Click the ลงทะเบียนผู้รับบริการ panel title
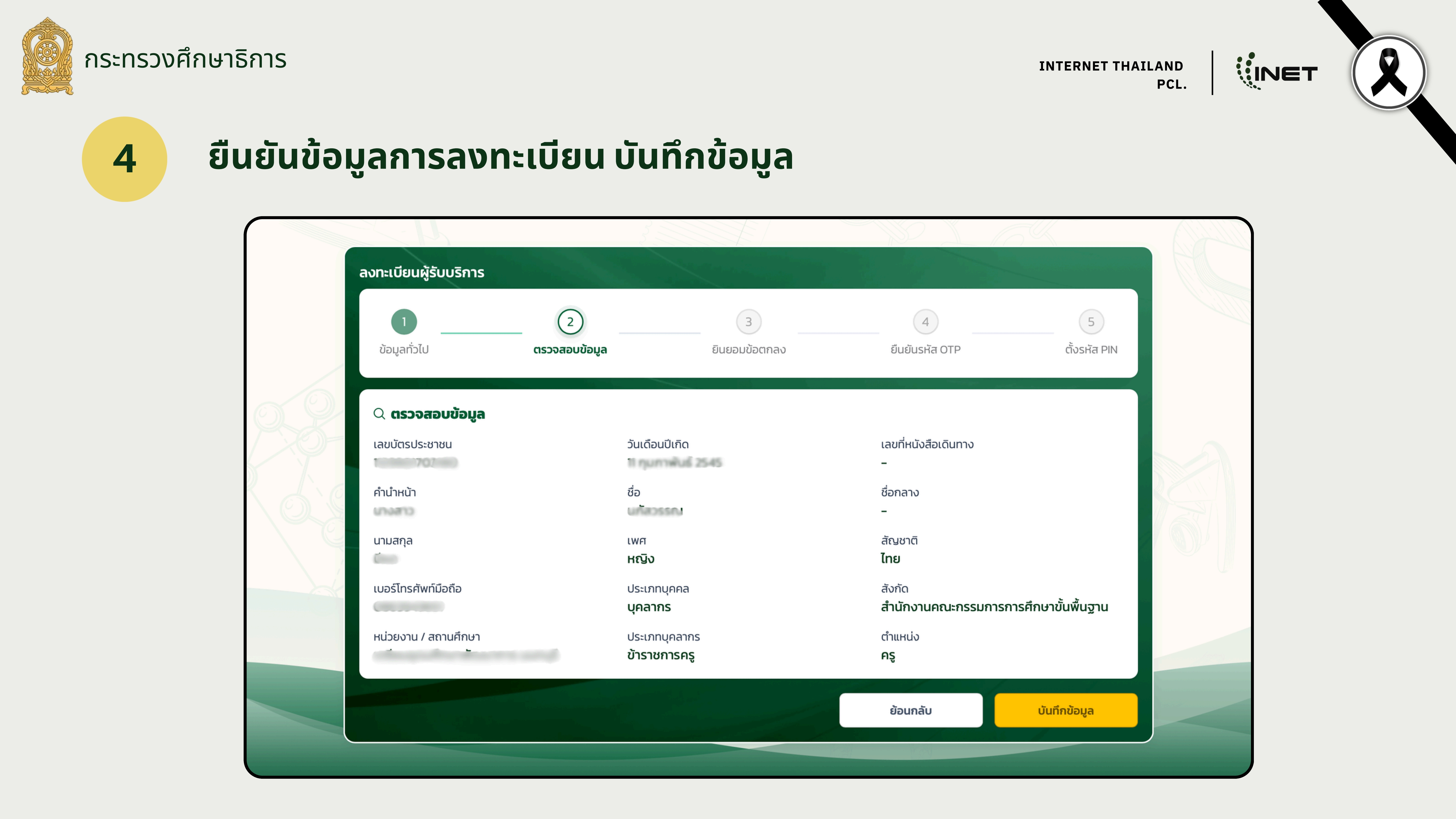This screenshot has height=819, width=1456. pyautogui.click(x=422, y=273)
